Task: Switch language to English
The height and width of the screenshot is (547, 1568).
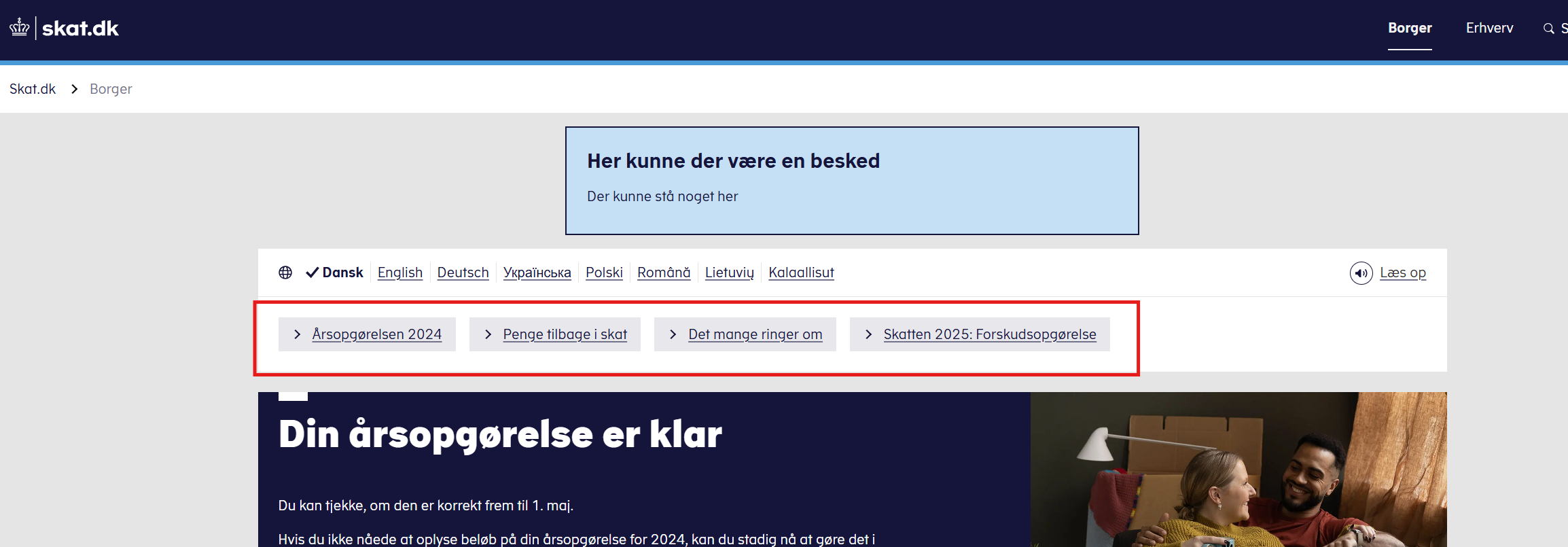Action: pos(399,272)
